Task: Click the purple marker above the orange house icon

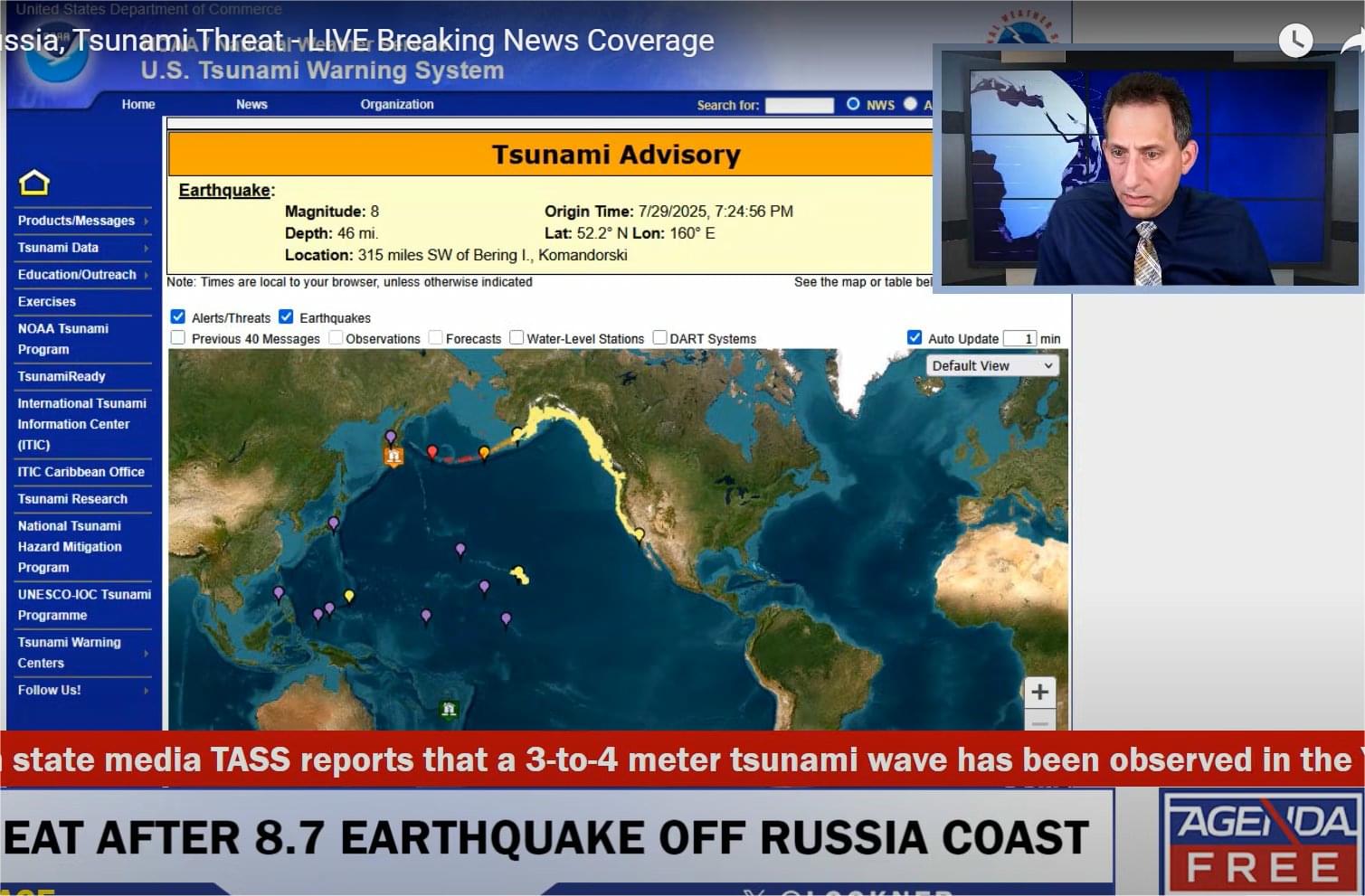Action: [391, 437]
